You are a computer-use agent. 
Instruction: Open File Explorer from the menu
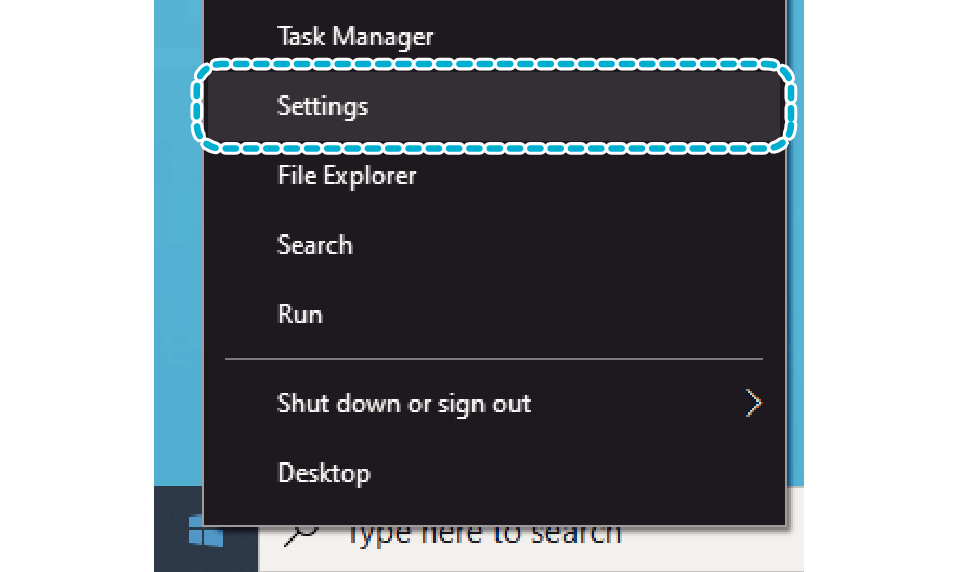click(346, 176)
